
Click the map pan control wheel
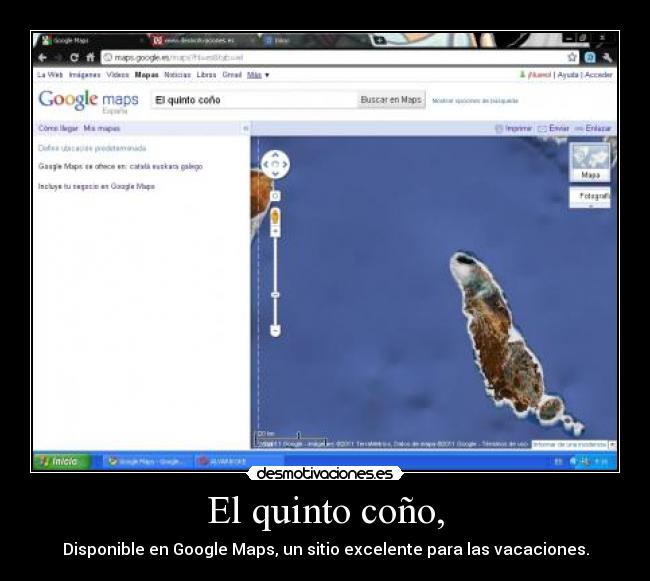pyautogui.click(x=275, y=164)
